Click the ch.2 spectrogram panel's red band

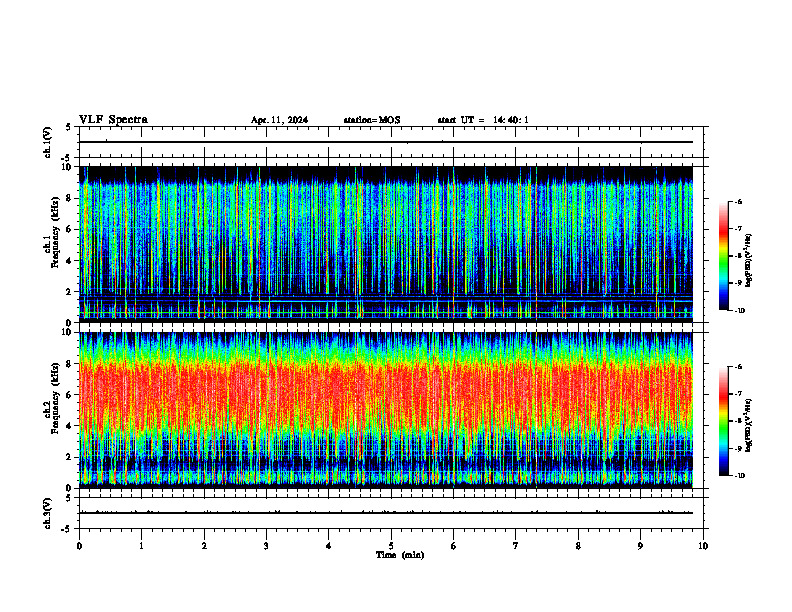click(x=386, y=396)
